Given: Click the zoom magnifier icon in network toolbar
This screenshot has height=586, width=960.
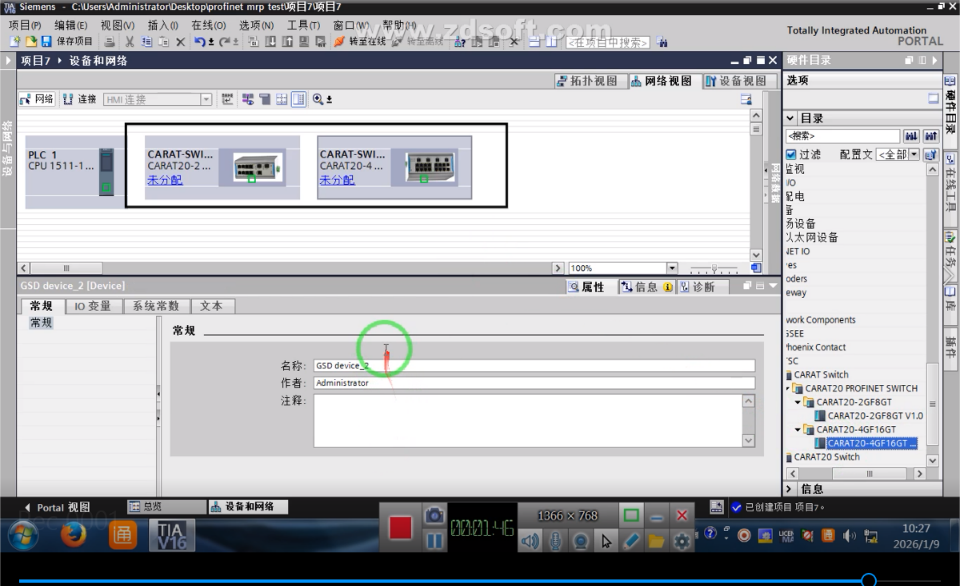Looking at the screenshot, I should 318,99.
